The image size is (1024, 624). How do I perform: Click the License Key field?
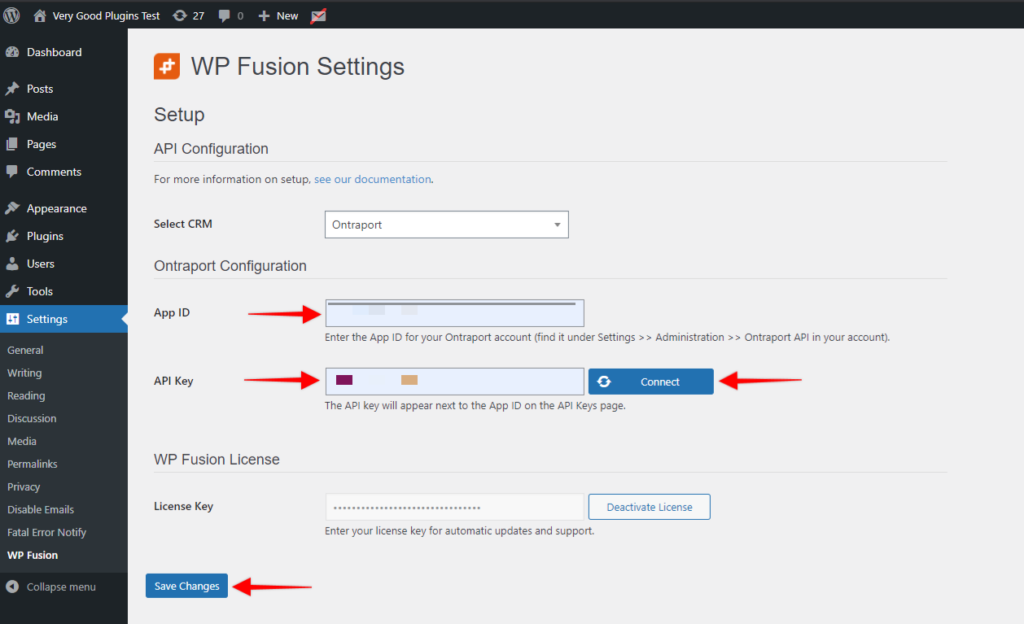click(x=455, y=507)
